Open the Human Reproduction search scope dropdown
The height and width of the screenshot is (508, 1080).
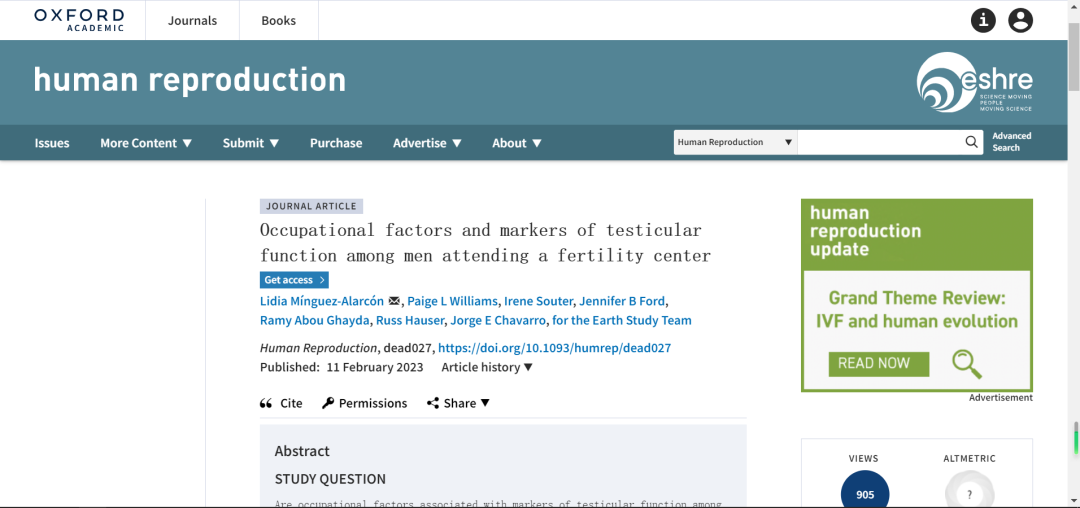point(735,142)
